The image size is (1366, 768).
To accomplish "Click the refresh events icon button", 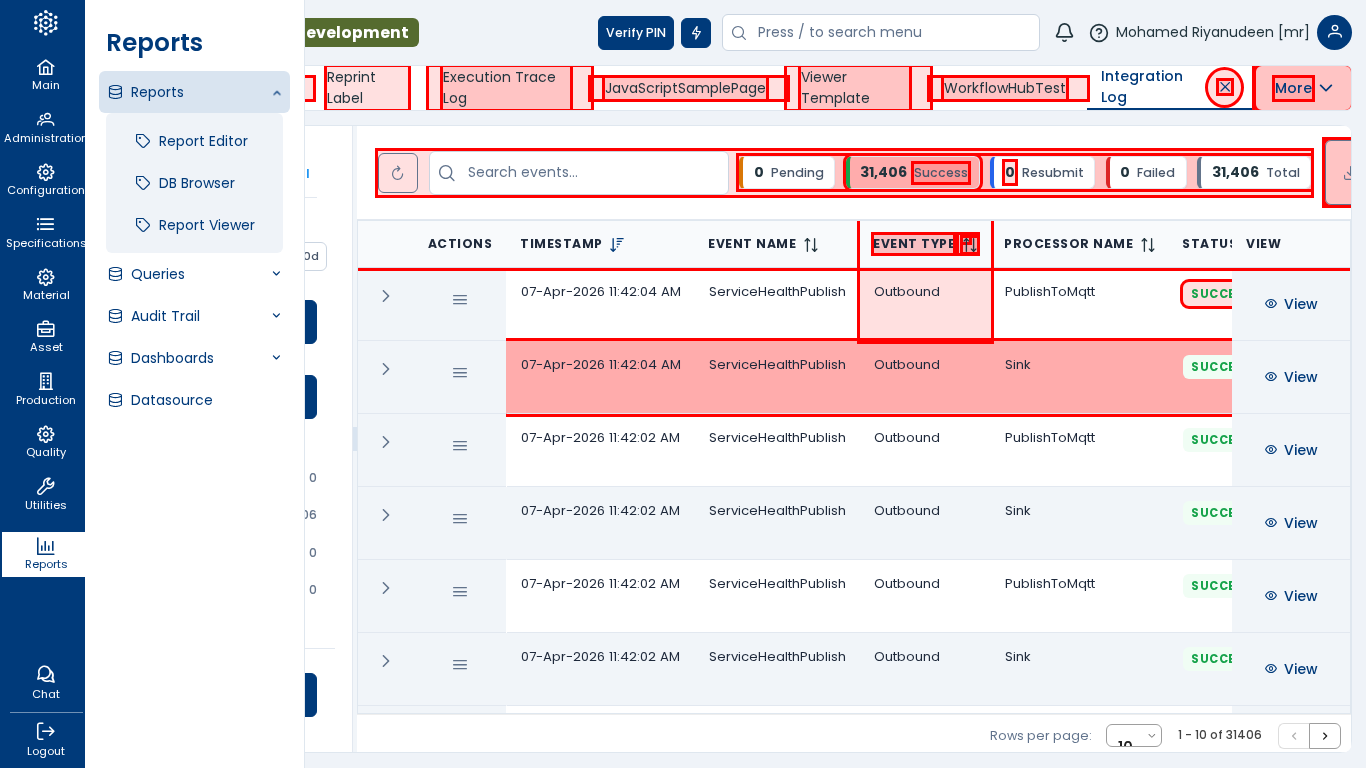I will click(398, 173).
